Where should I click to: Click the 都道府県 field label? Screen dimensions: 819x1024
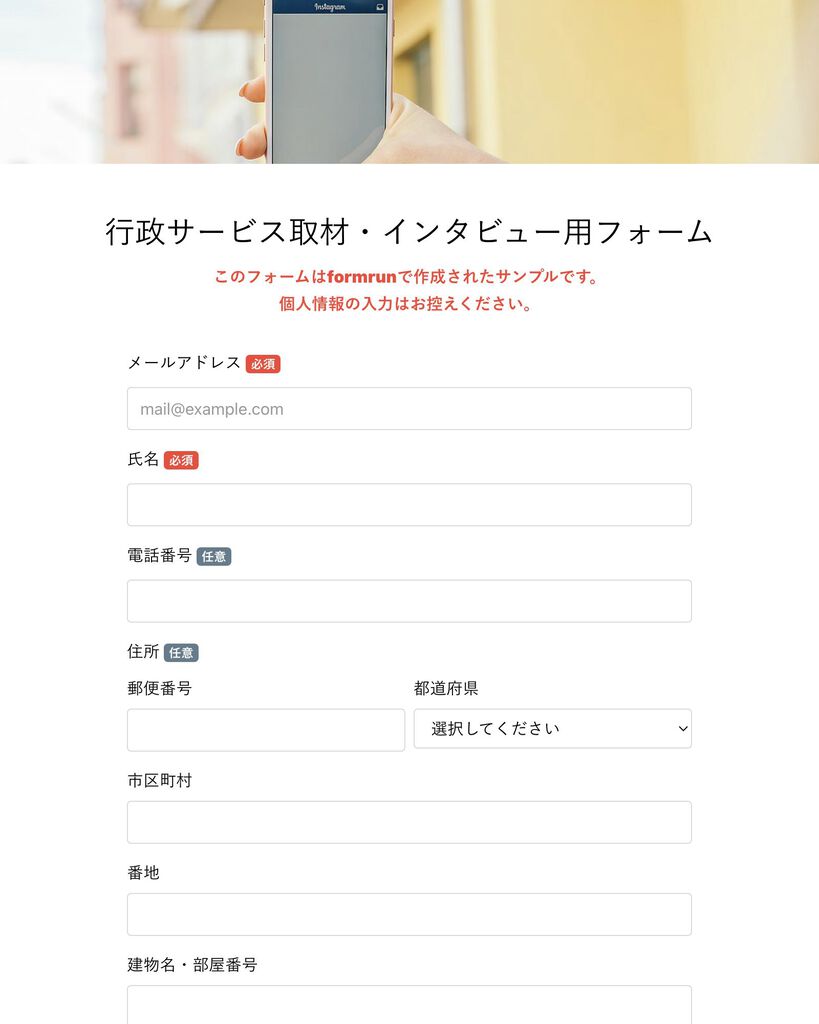pyautogui.click(x=446, y=688)
